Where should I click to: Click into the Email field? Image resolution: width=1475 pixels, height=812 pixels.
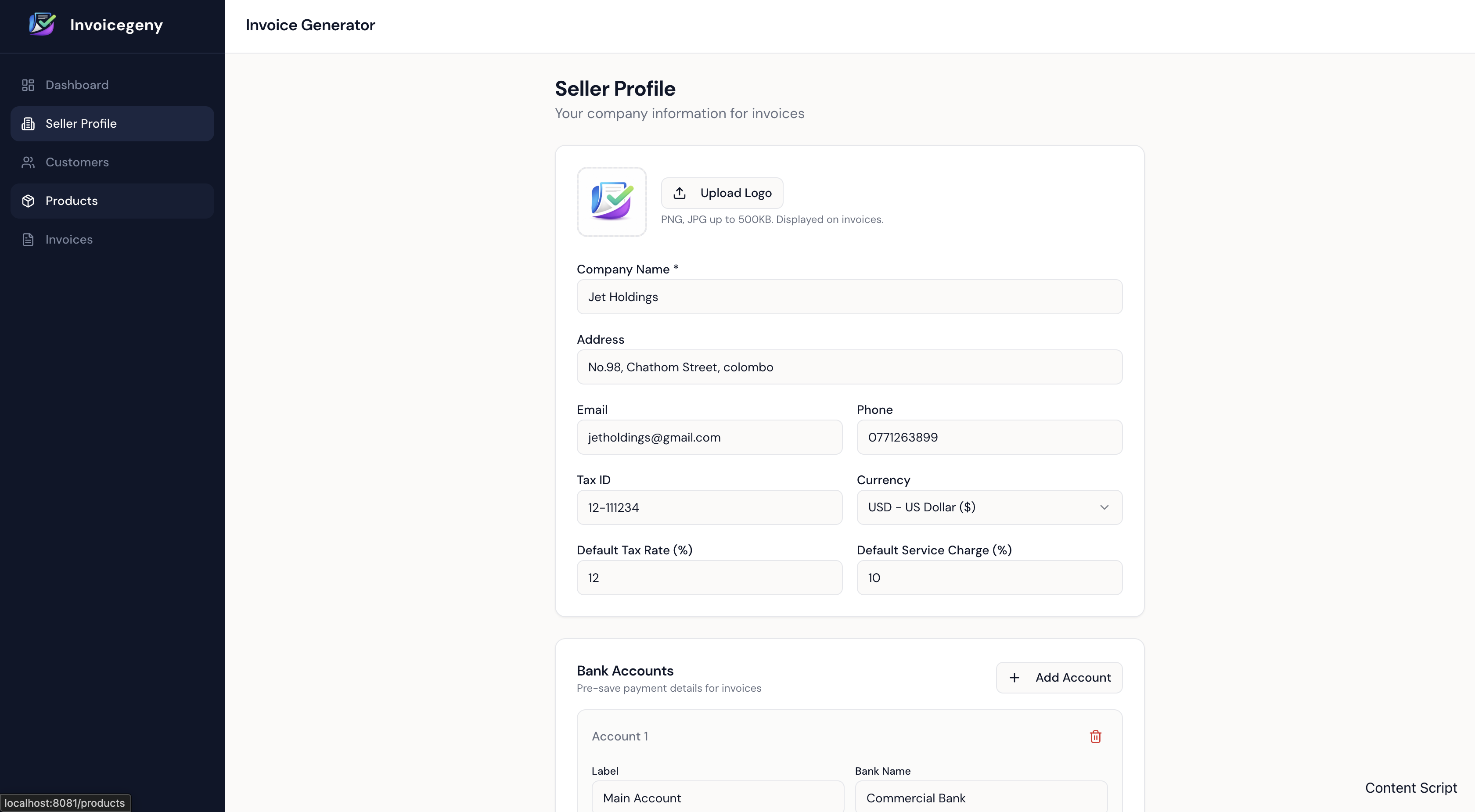[x=709, y=438]
